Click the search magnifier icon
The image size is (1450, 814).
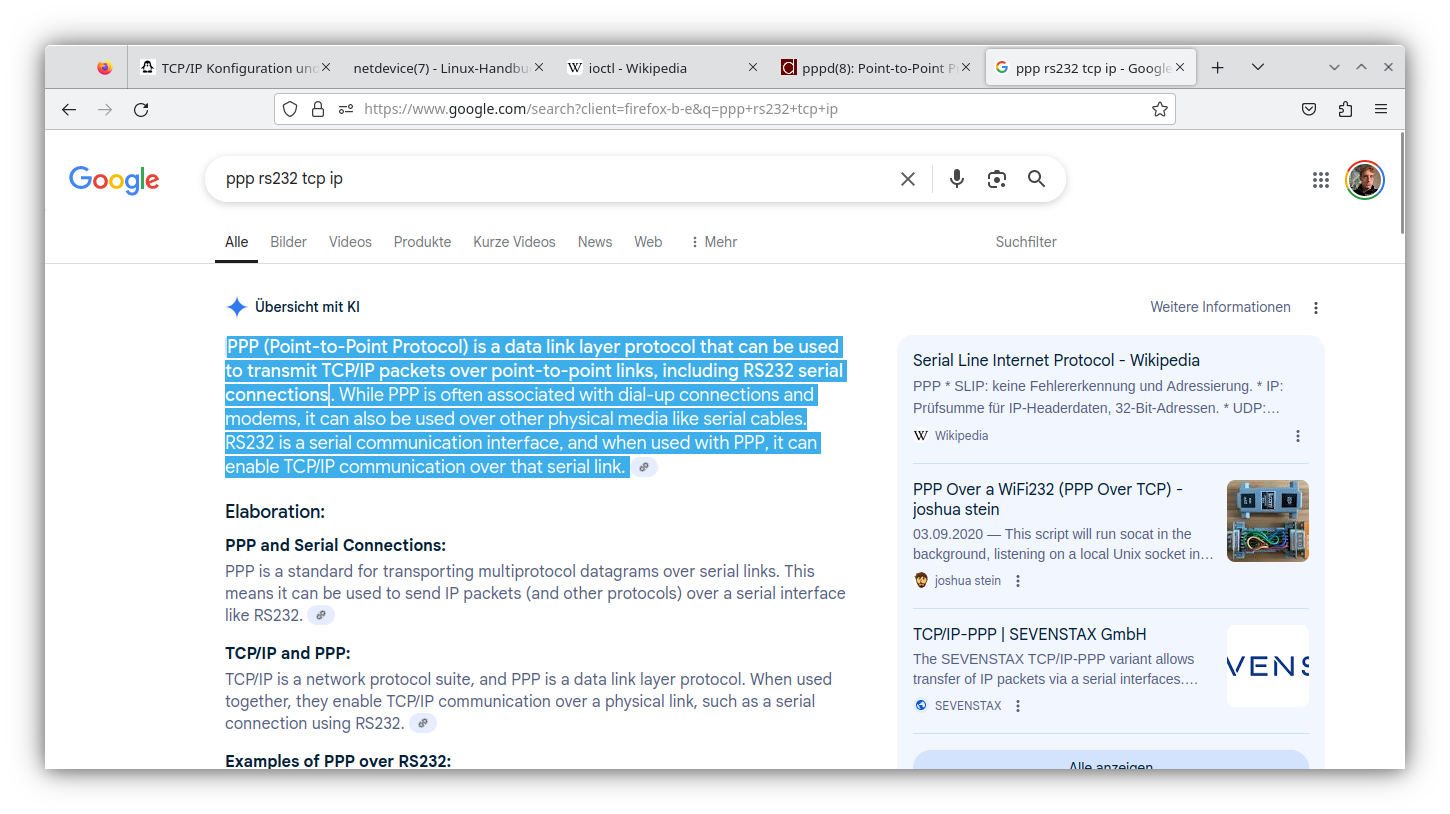(1036, 178)
